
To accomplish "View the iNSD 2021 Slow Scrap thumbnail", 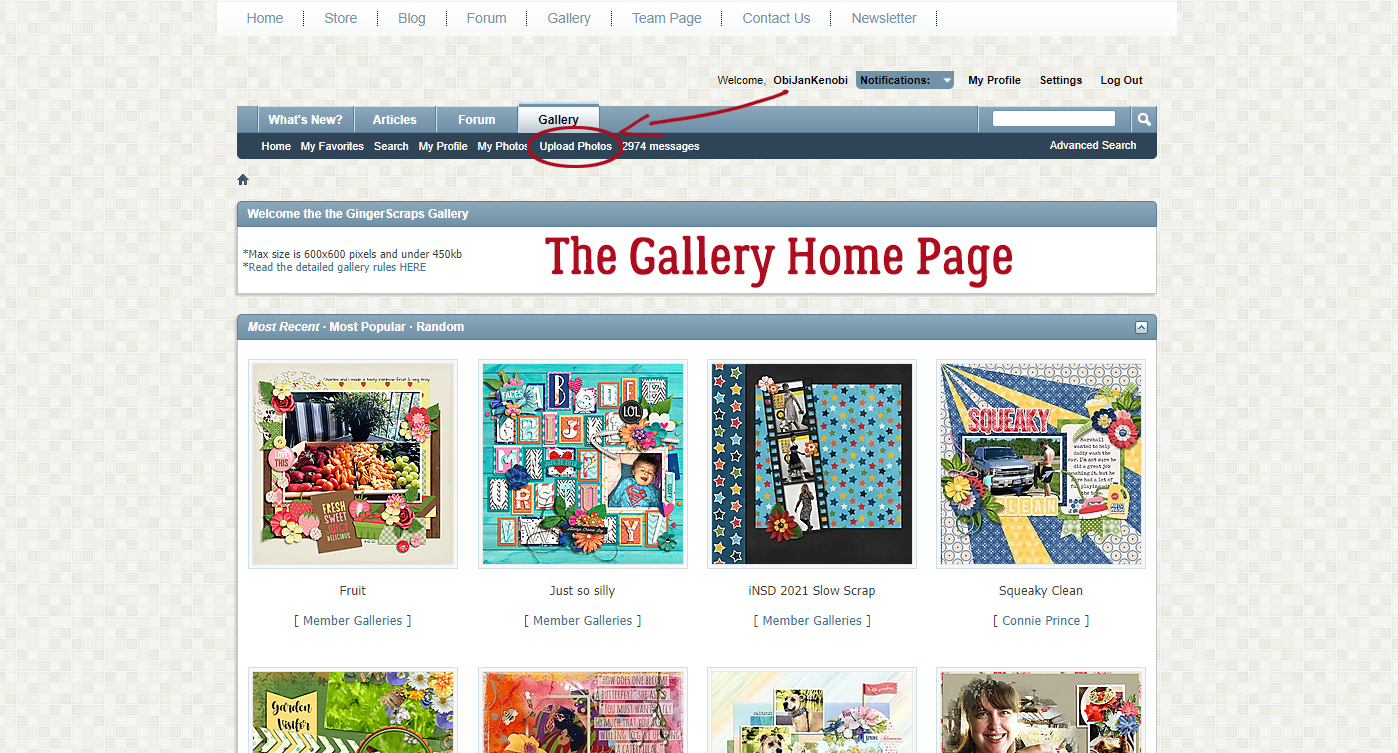I will [x=812, y=464].
